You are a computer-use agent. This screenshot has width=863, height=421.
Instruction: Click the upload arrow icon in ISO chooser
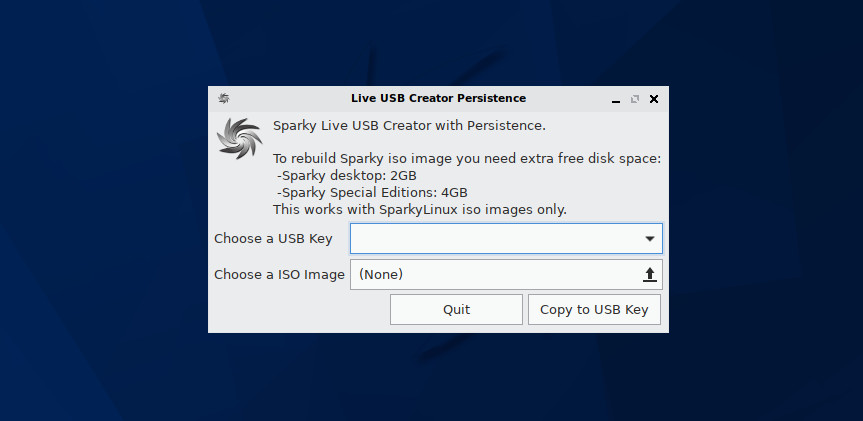click(649, 275)
